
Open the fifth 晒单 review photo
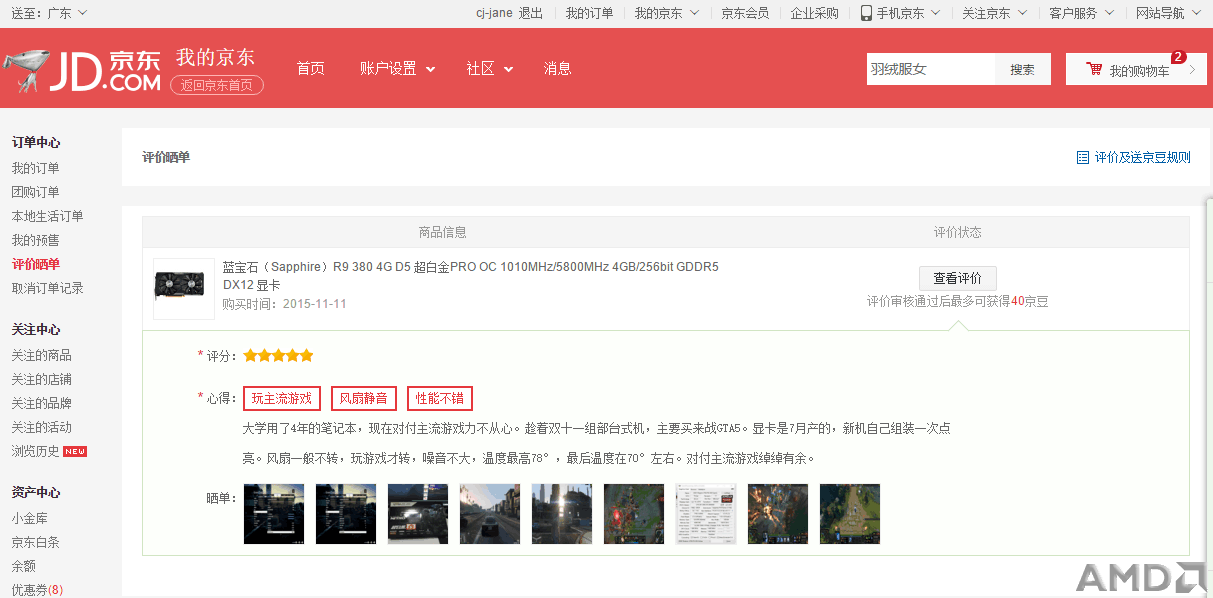562,514
